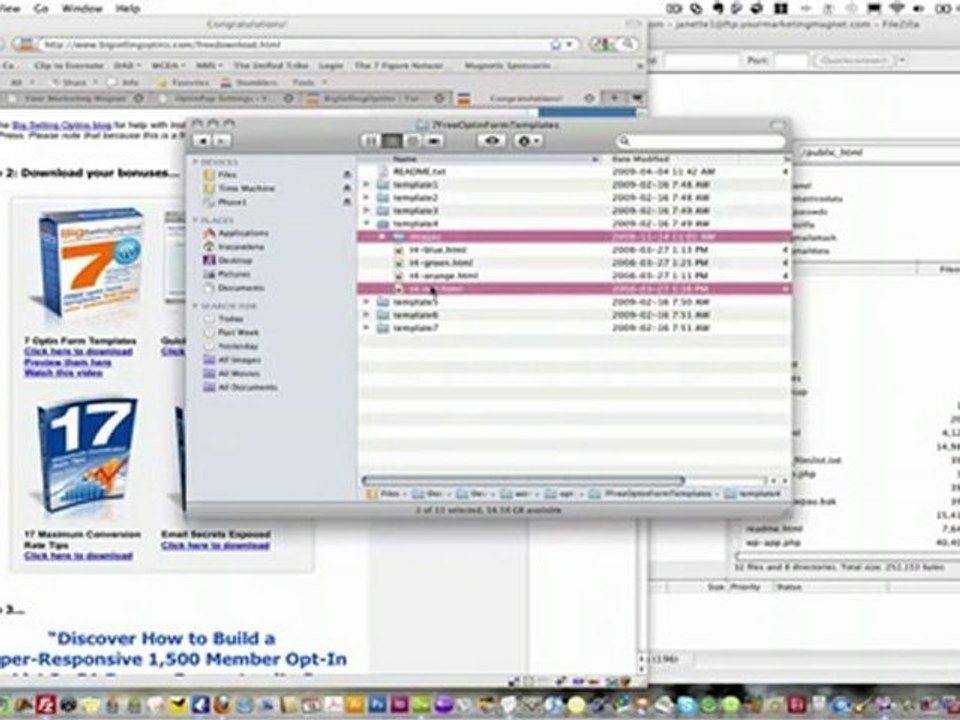The width and height of the screenshot is (960, 720).
Task: Eject the Files device in sidebar
Action: 347,174
